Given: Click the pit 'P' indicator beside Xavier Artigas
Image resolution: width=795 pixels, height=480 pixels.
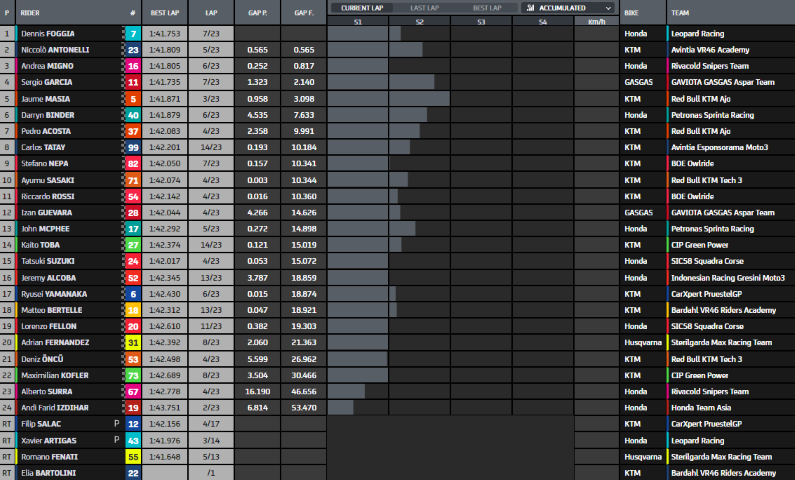Looking at the screenshot, I should point(117,440).
